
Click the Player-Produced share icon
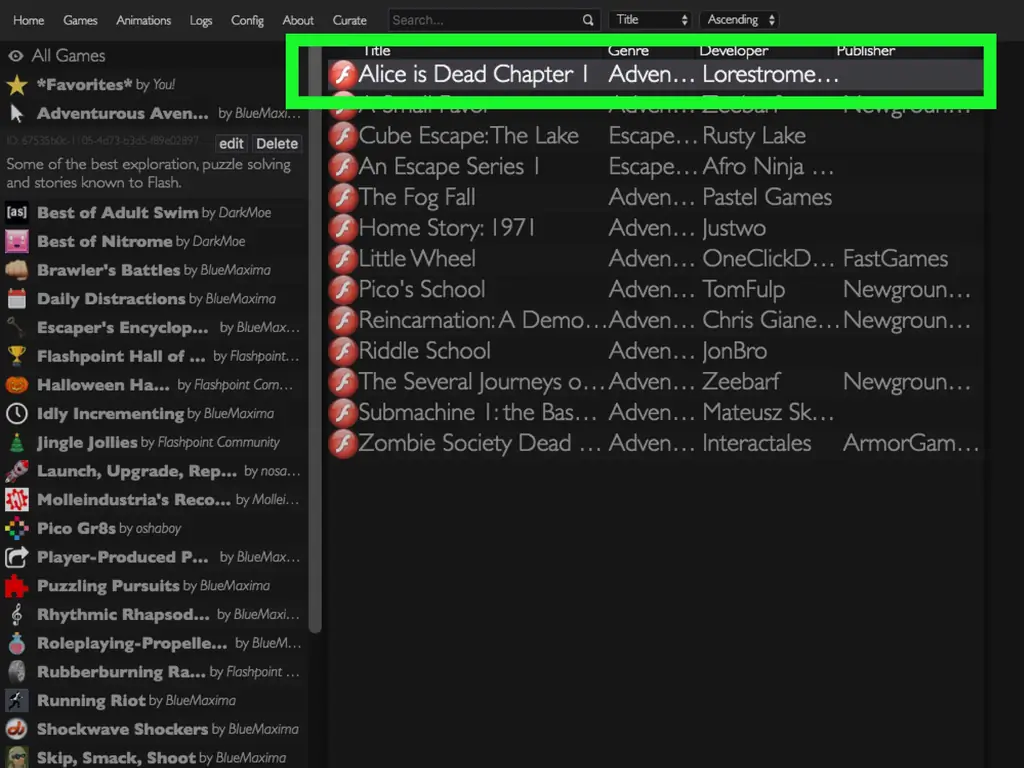(17, 557)
